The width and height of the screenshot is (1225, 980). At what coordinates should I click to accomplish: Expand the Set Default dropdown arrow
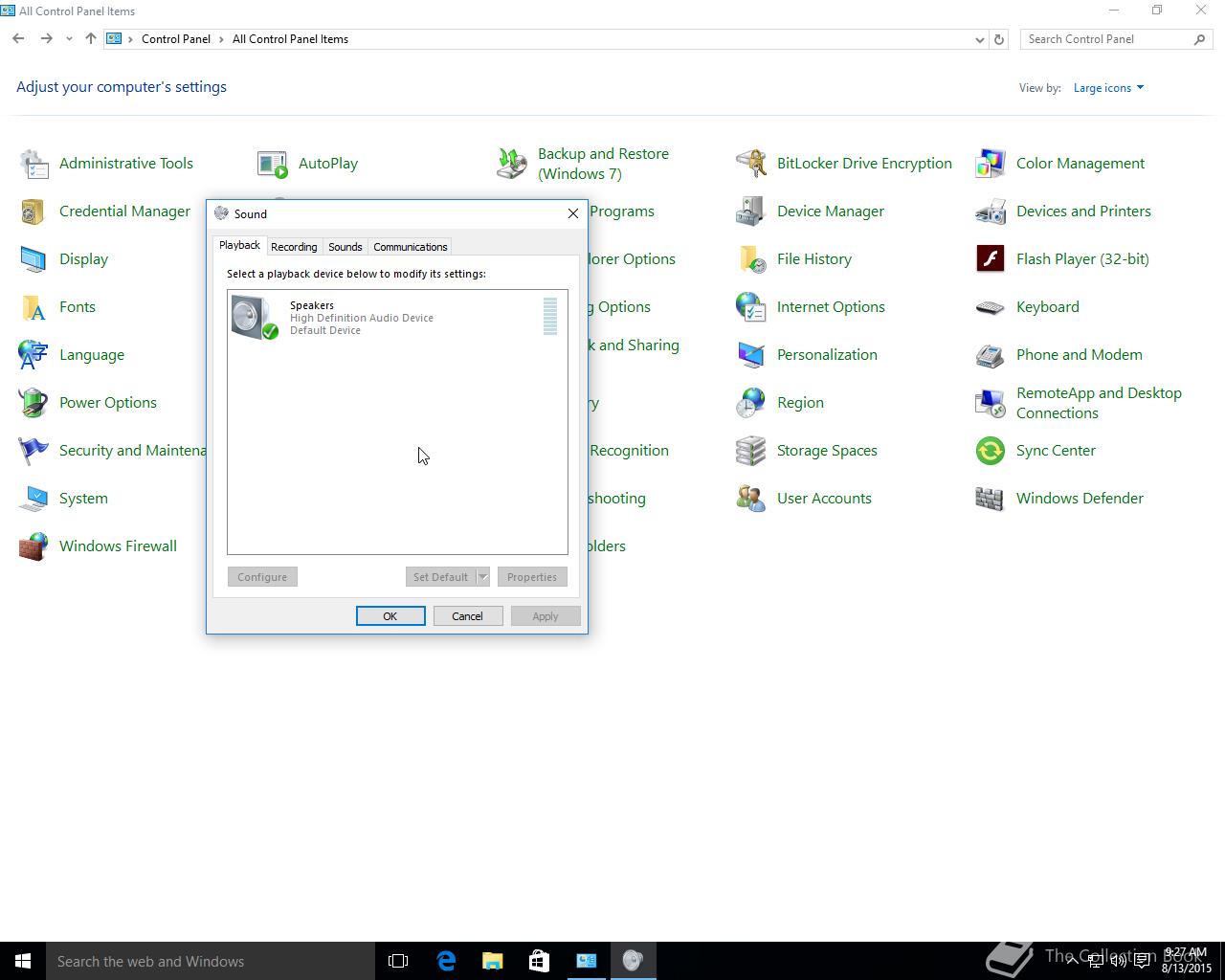point(483,577)
